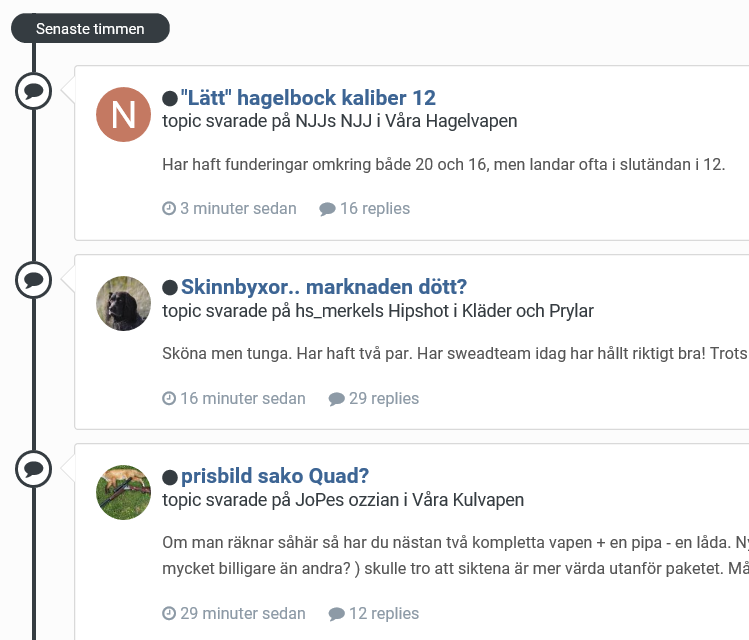Click speech bubble timeline marker beside hagelbock post
Image resolution: width=749 pixels, height=640 pixels.
pyautogui.click(x=34, y=92)
